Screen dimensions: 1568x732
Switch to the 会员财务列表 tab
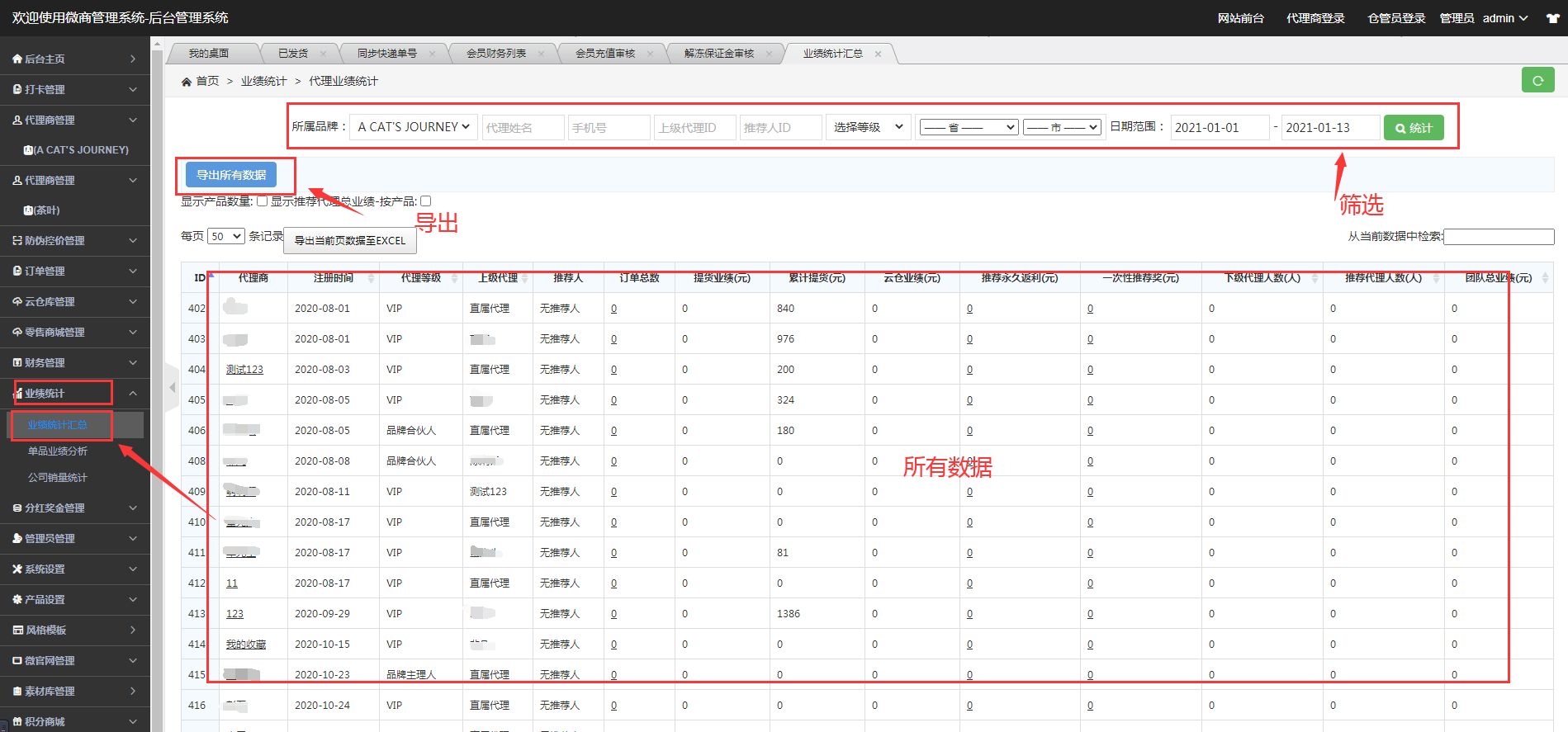coord(496,54)
